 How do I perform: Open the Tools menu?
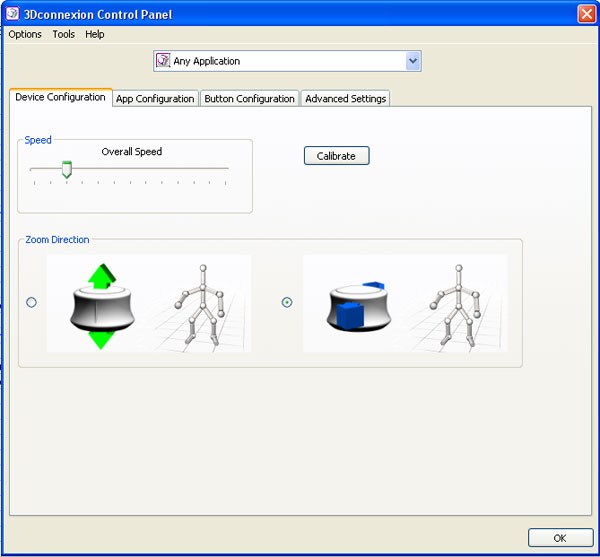(64, 34)
